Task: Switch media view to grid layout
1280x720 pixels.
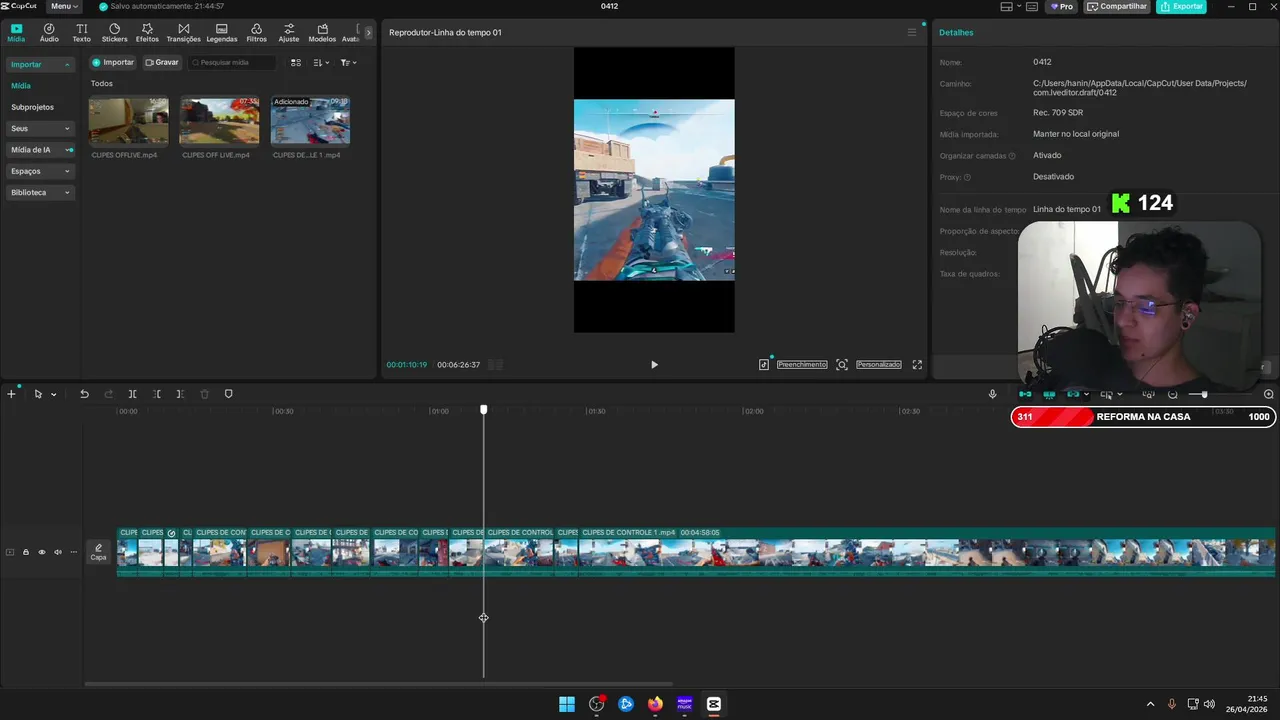Action: [296, 62]
